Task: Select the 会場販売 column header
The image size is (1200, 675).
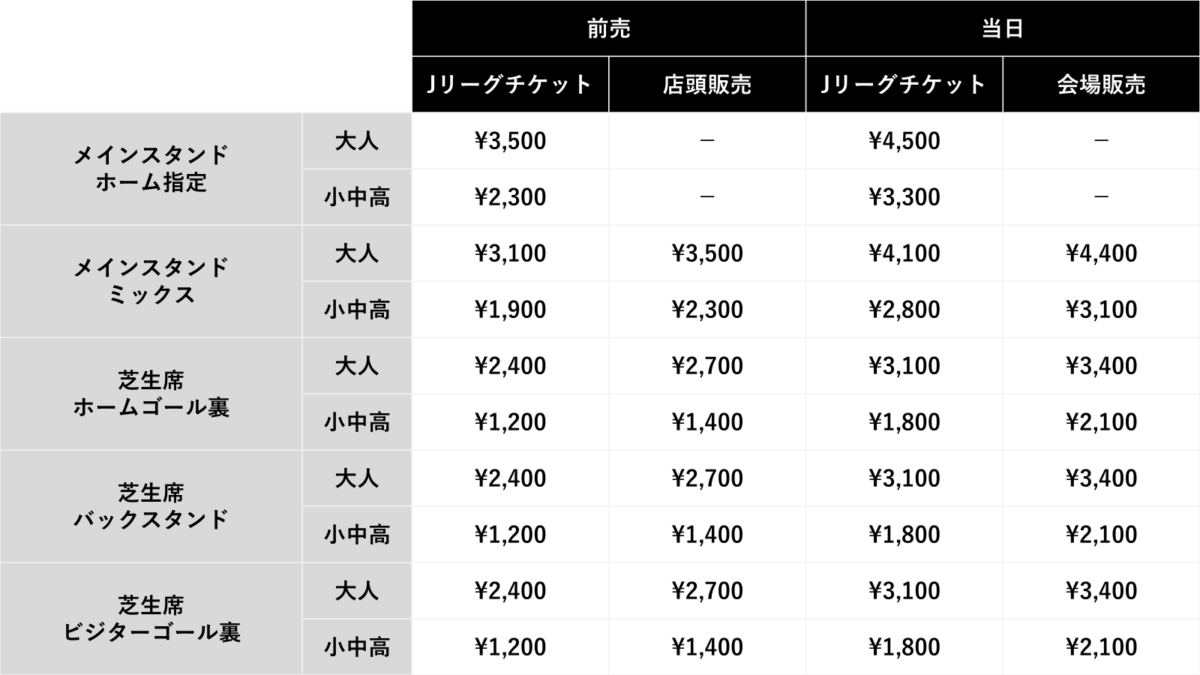Action: click(x=1101, y=85)
